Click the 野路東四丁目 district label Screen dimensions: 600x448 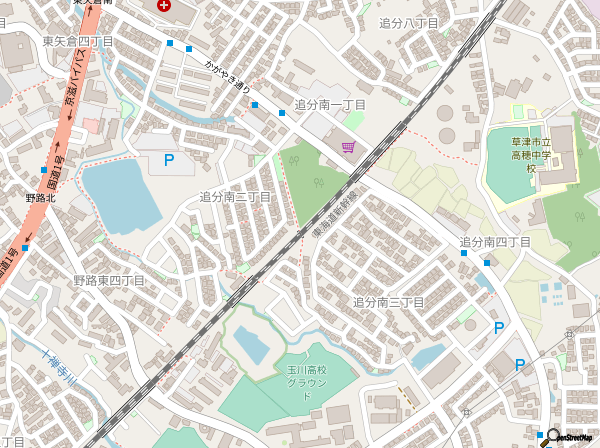click(109, 281)
